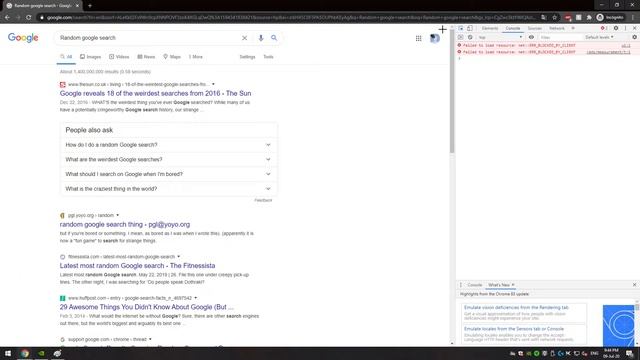640x360 pixels.
Task: Open the Default levels dropdown
Action: click(x=599, y=37)
